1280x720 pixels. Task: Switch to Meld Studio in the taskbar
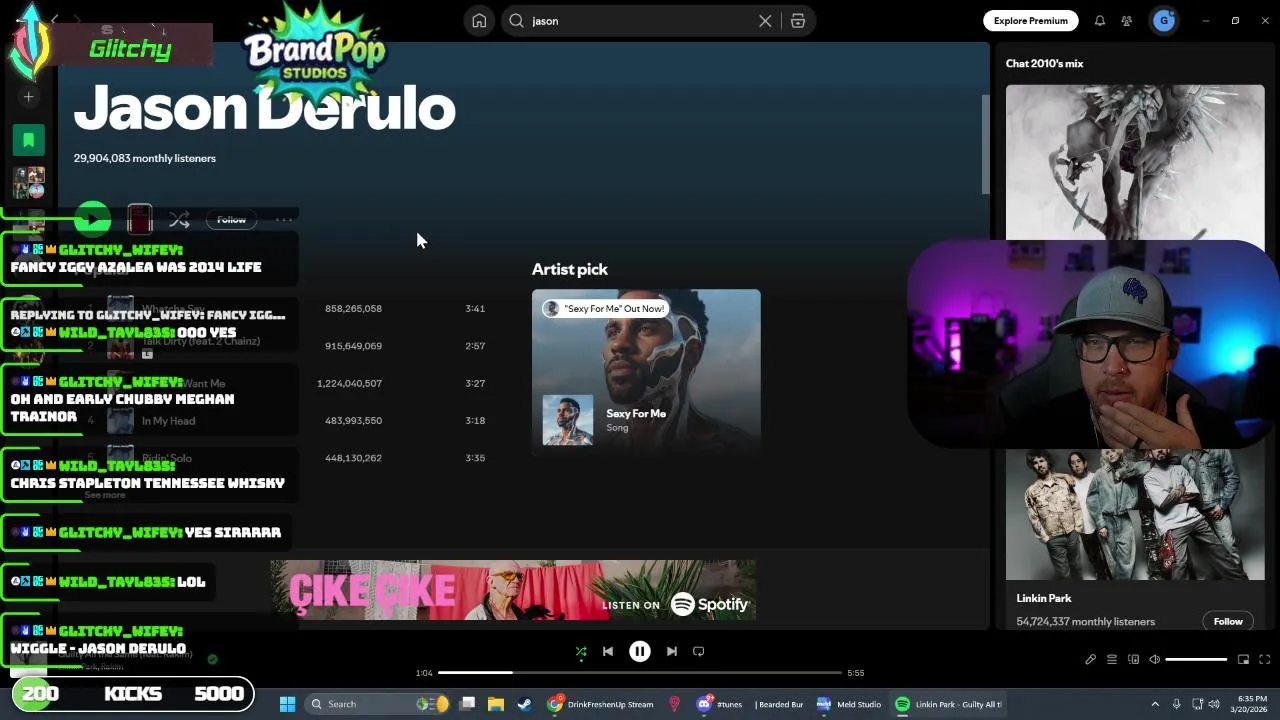tap(849, 704)
